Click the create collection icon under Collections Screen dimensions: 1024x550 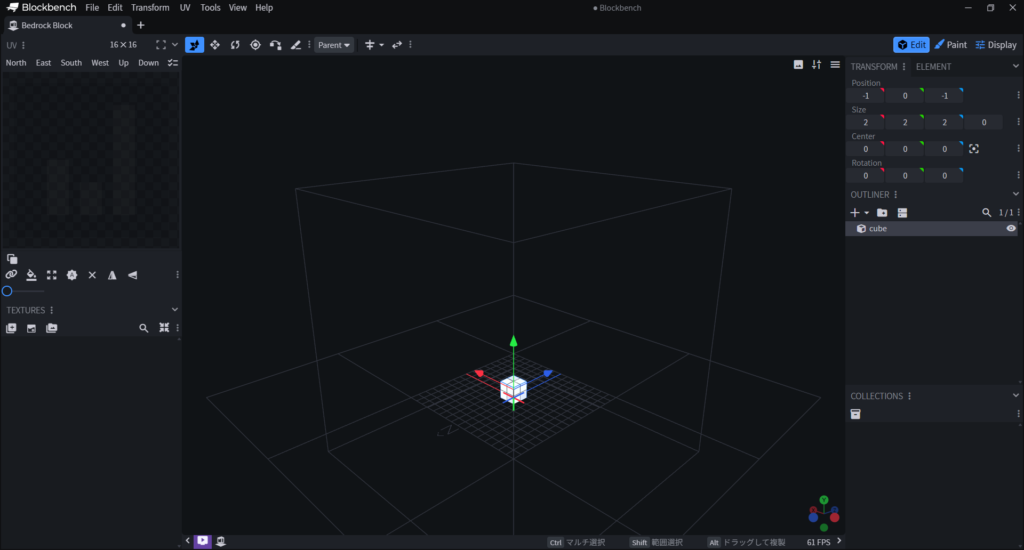tap(856, 414)
